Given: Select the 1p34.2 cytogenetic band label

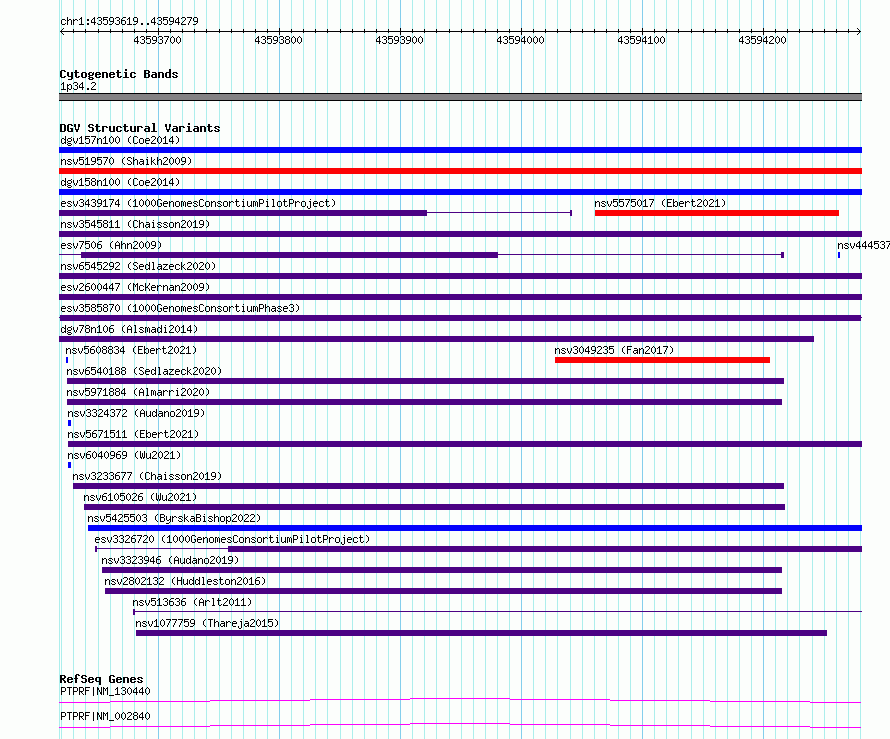Looking at the screenshot, I should pyautogui.click(x=78, y=86).
